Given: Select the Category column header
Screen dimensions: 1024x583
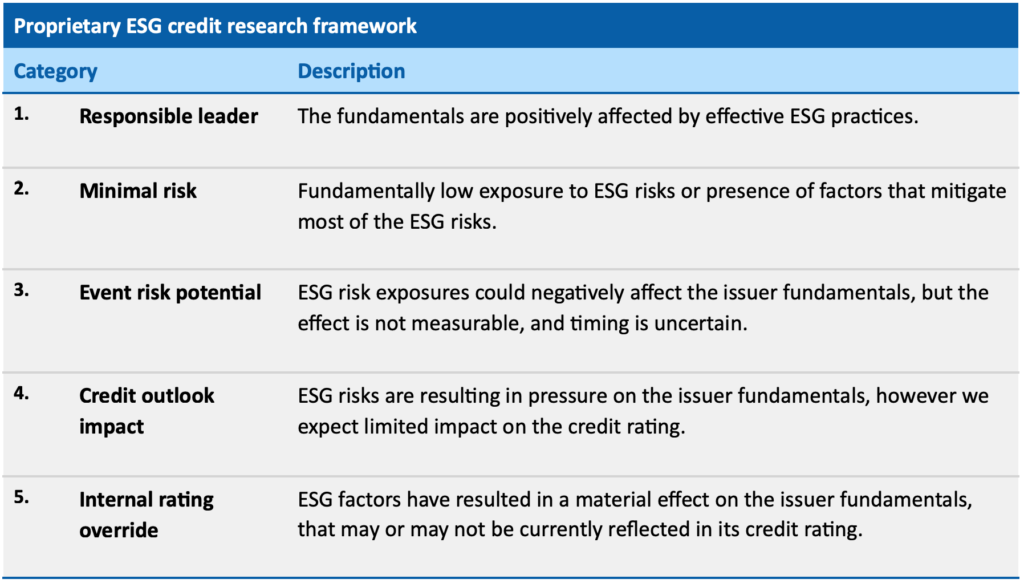Looking at the screenshot, I should (56, 71).
